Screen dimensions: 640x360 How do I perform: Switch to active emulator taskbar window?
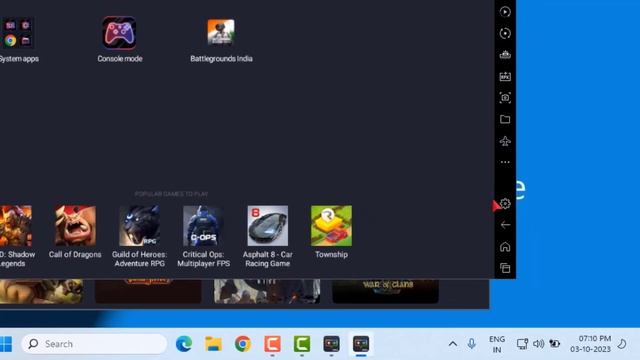(x=361, y=344)
